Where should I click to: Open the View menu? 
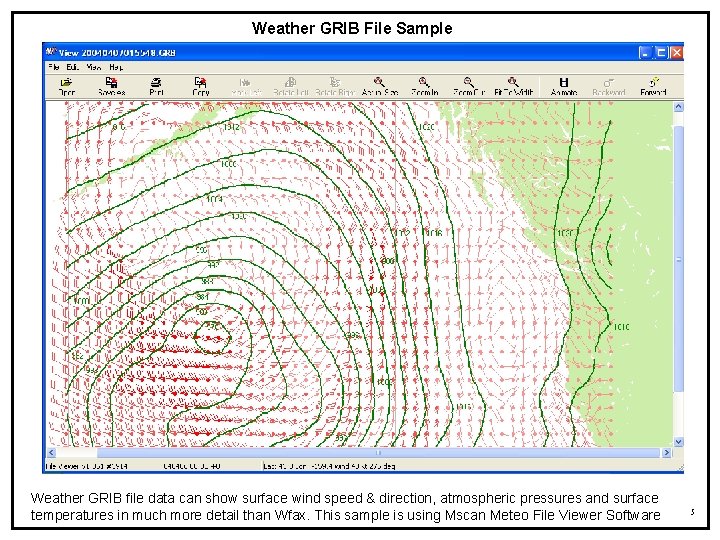pyautogui.click(x=94, y=67)
